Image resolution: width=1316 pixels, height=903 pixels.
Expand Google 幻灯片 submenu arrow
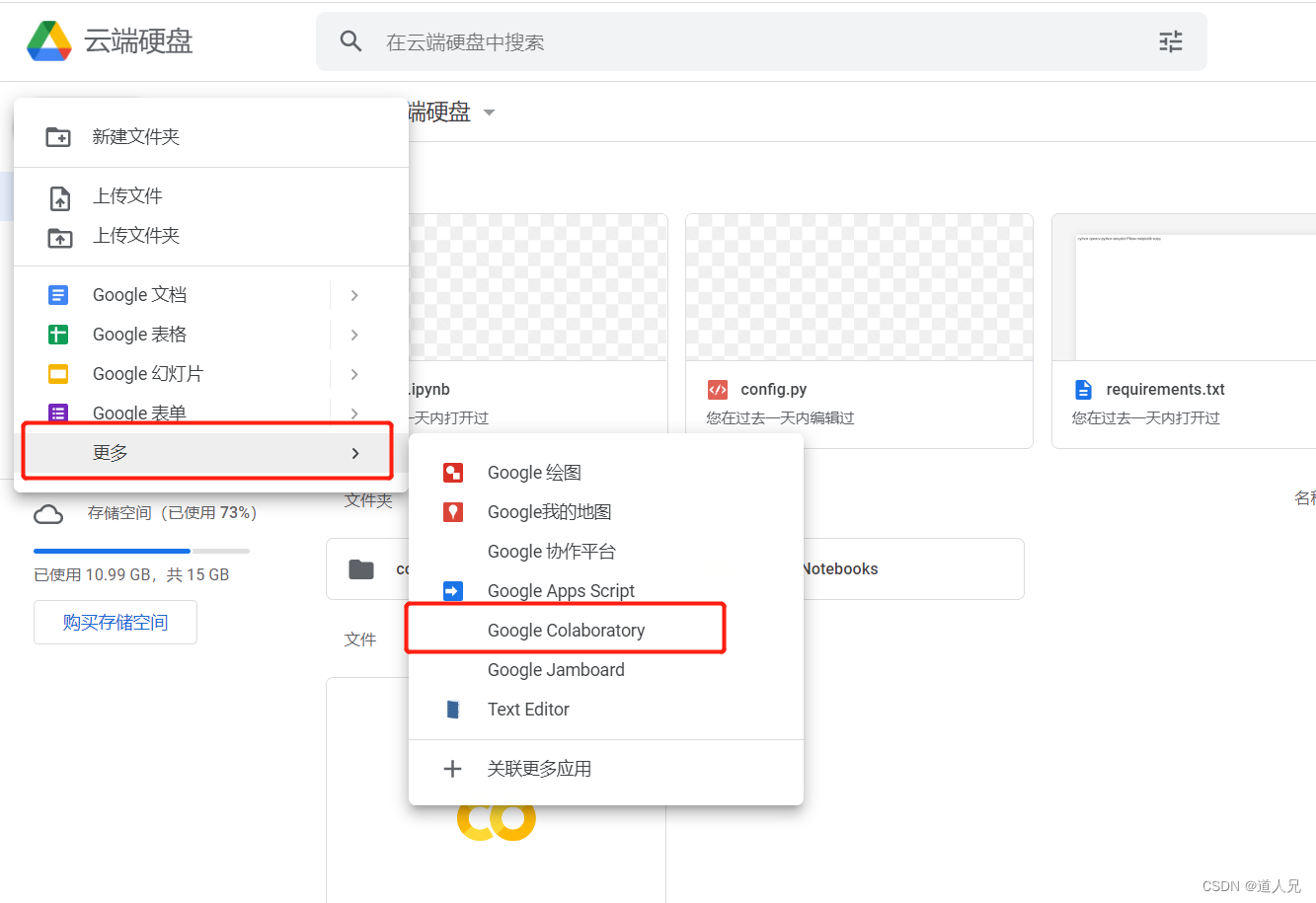point(354,374)
